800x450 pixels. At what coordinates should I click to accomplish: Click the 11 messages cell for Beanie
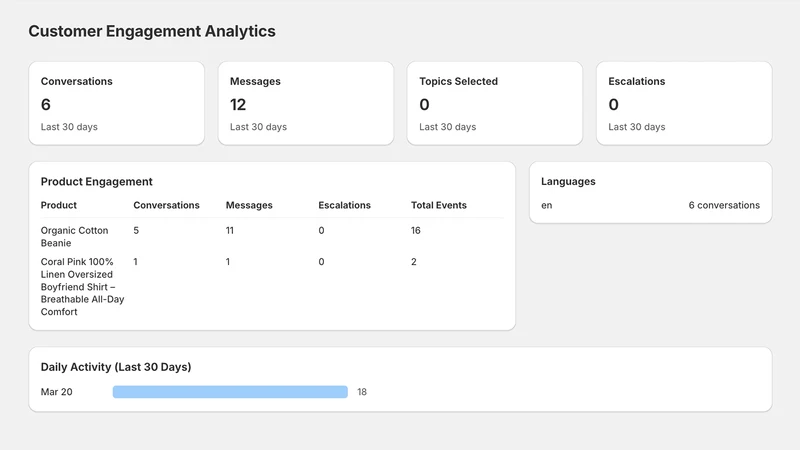point(230,231)
